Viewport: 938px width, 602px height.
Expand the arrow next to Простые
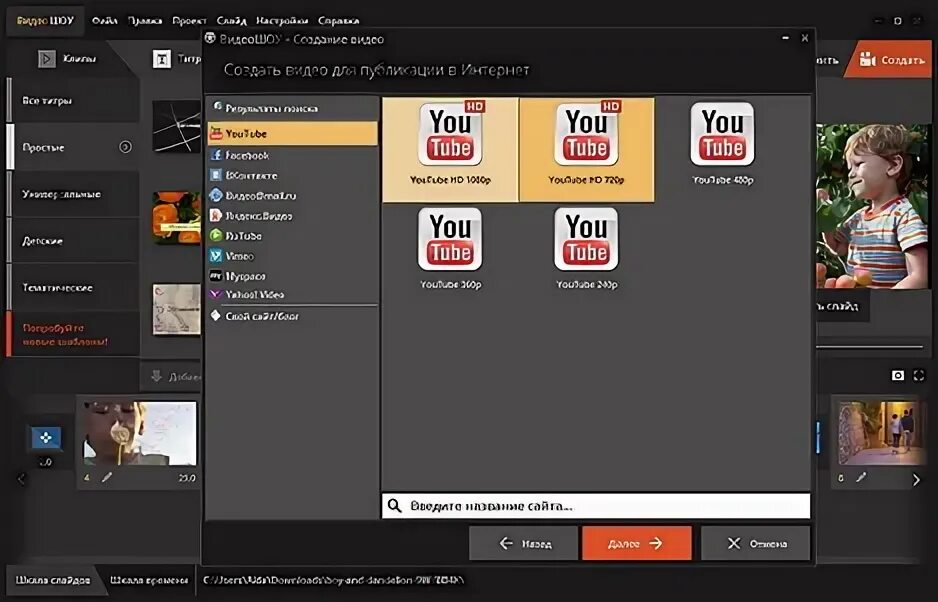tap(125, 147)
